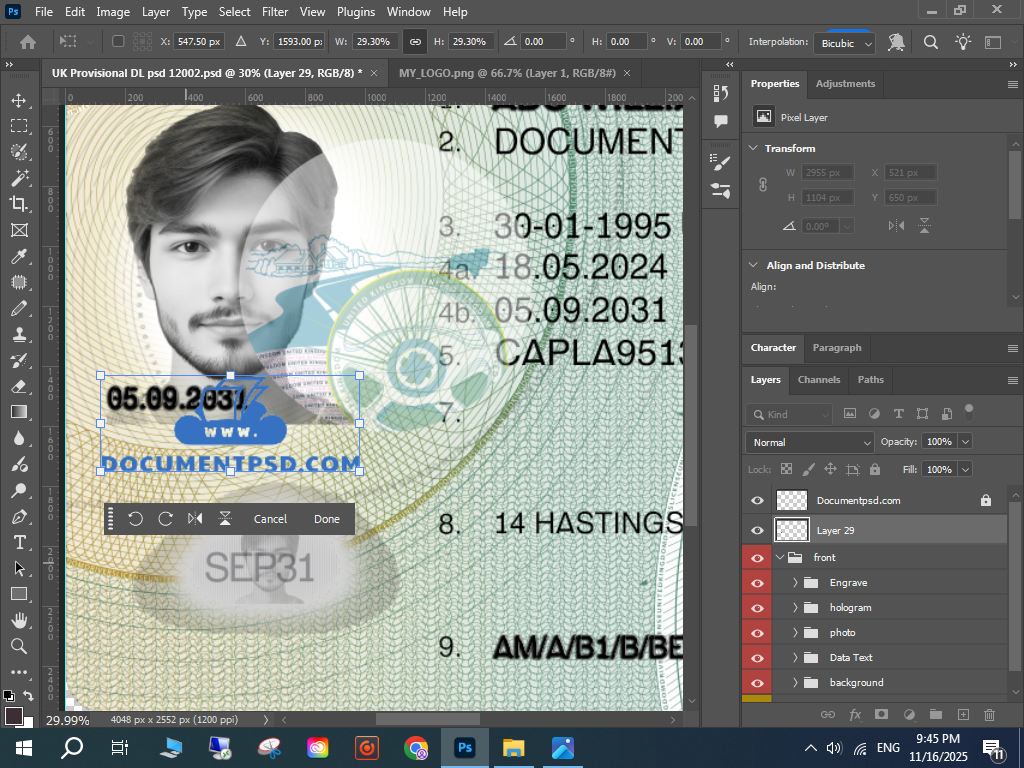Click the Cancel button in transform bar
1024x768 pixels.
[270, 519]
